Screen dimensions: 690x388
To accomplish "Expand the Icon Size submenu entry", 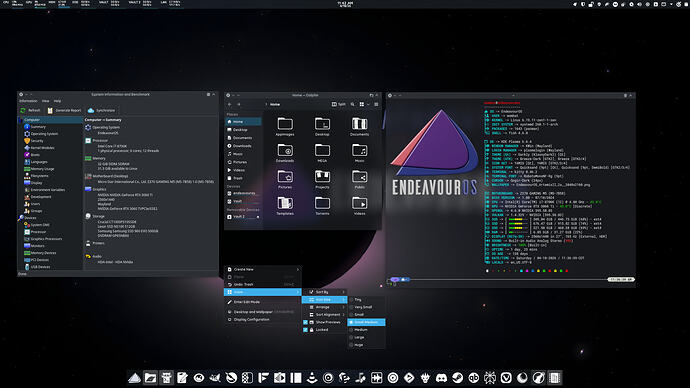I will tap(324, 300).
